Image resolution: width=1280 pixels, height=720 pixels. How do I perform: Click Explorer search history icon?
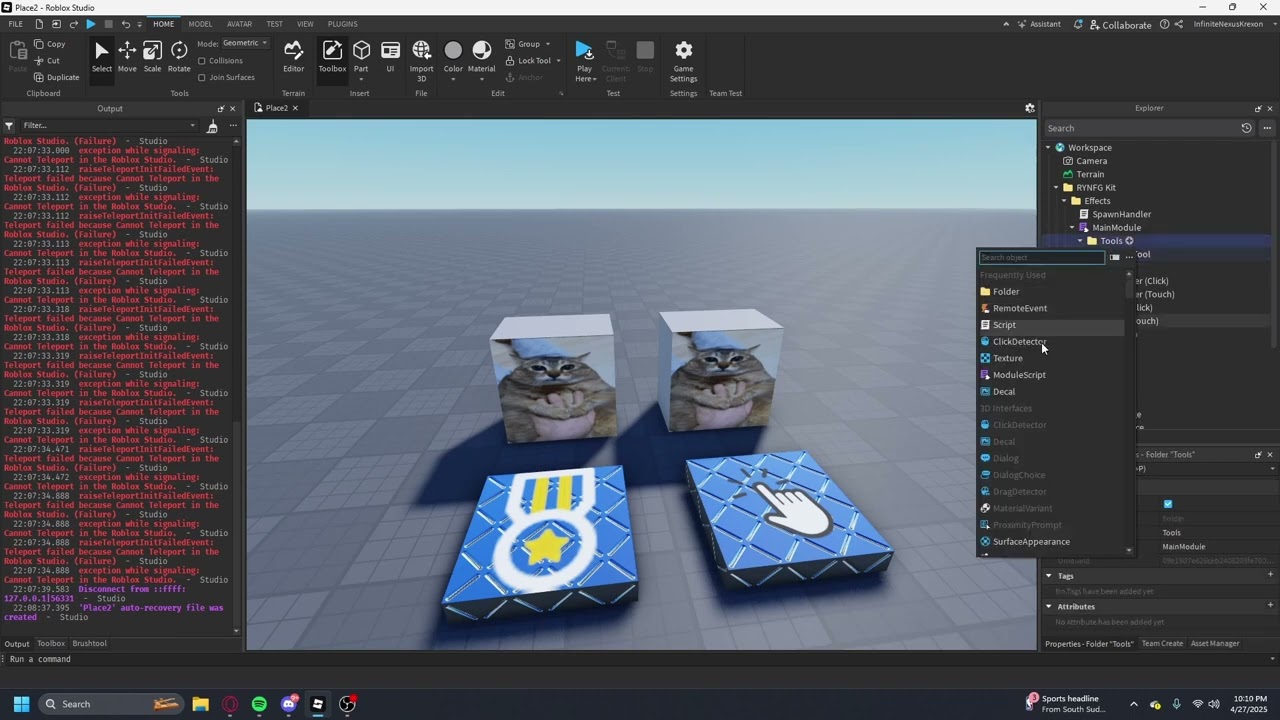click(x=1246, y=128)
